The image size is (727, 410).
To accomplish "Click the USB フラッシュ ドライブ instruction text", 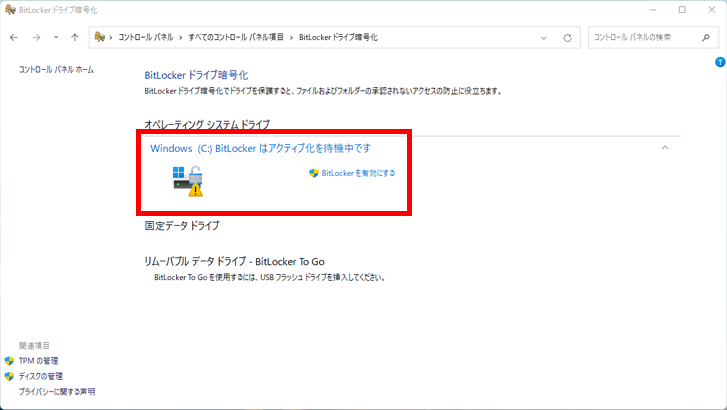I will pyautogui.click(x=270, y=277).
